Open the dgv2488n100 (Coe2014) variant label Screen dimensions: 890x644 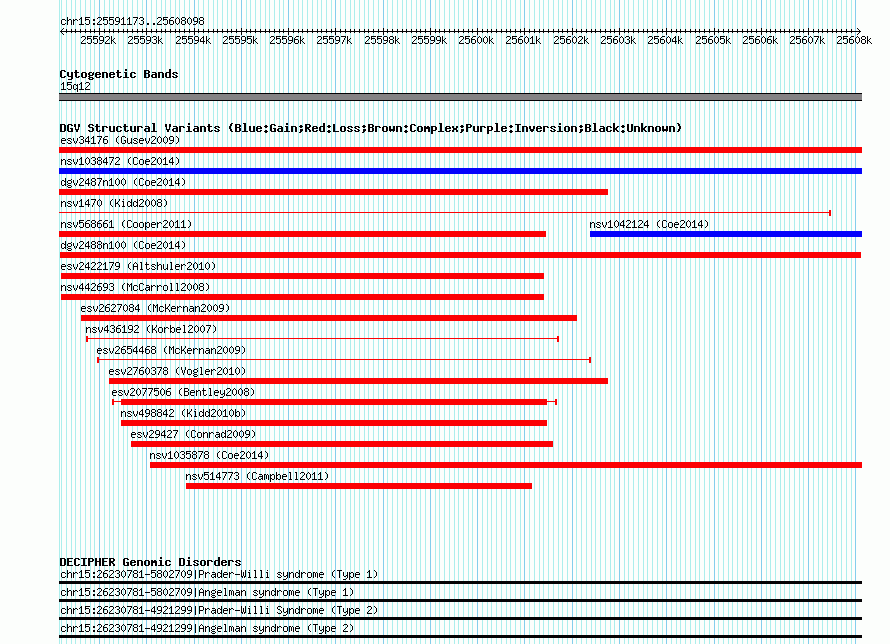(x=123, y=245)
